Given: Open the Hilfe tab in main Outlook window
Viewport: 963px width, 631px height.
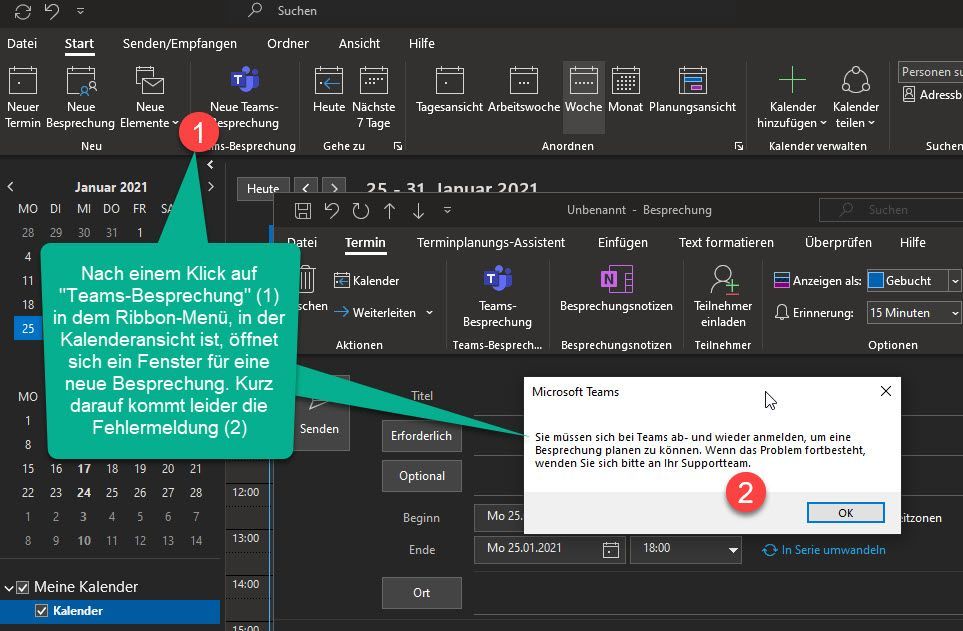Looking at the screenshot, I should click(422, 44).
